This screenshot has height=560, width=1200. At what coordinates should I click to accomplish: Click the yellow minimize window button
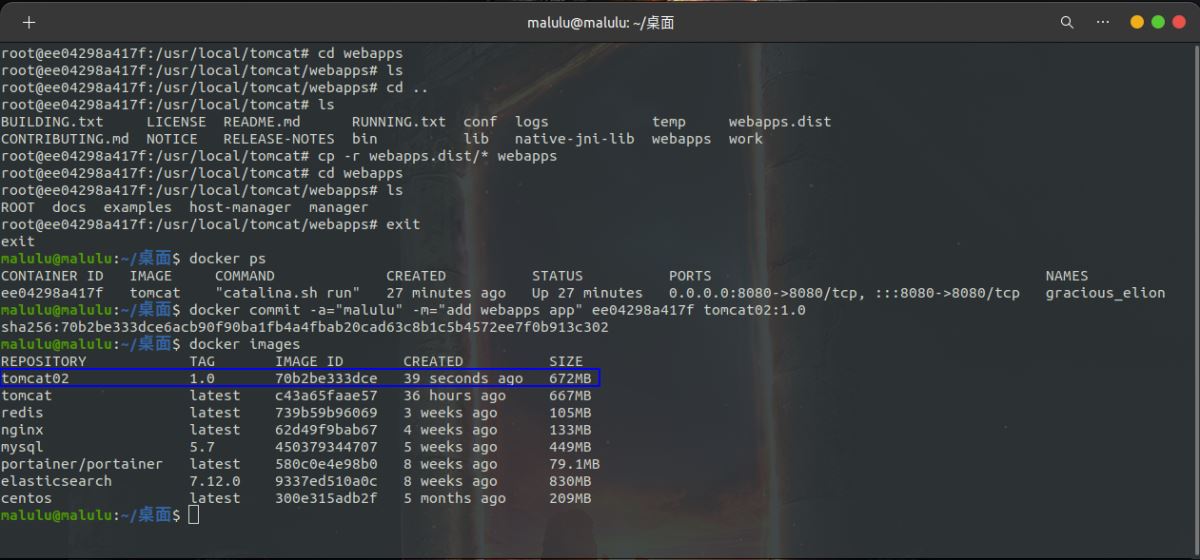pyautogui.click(x=1137, y=22)
